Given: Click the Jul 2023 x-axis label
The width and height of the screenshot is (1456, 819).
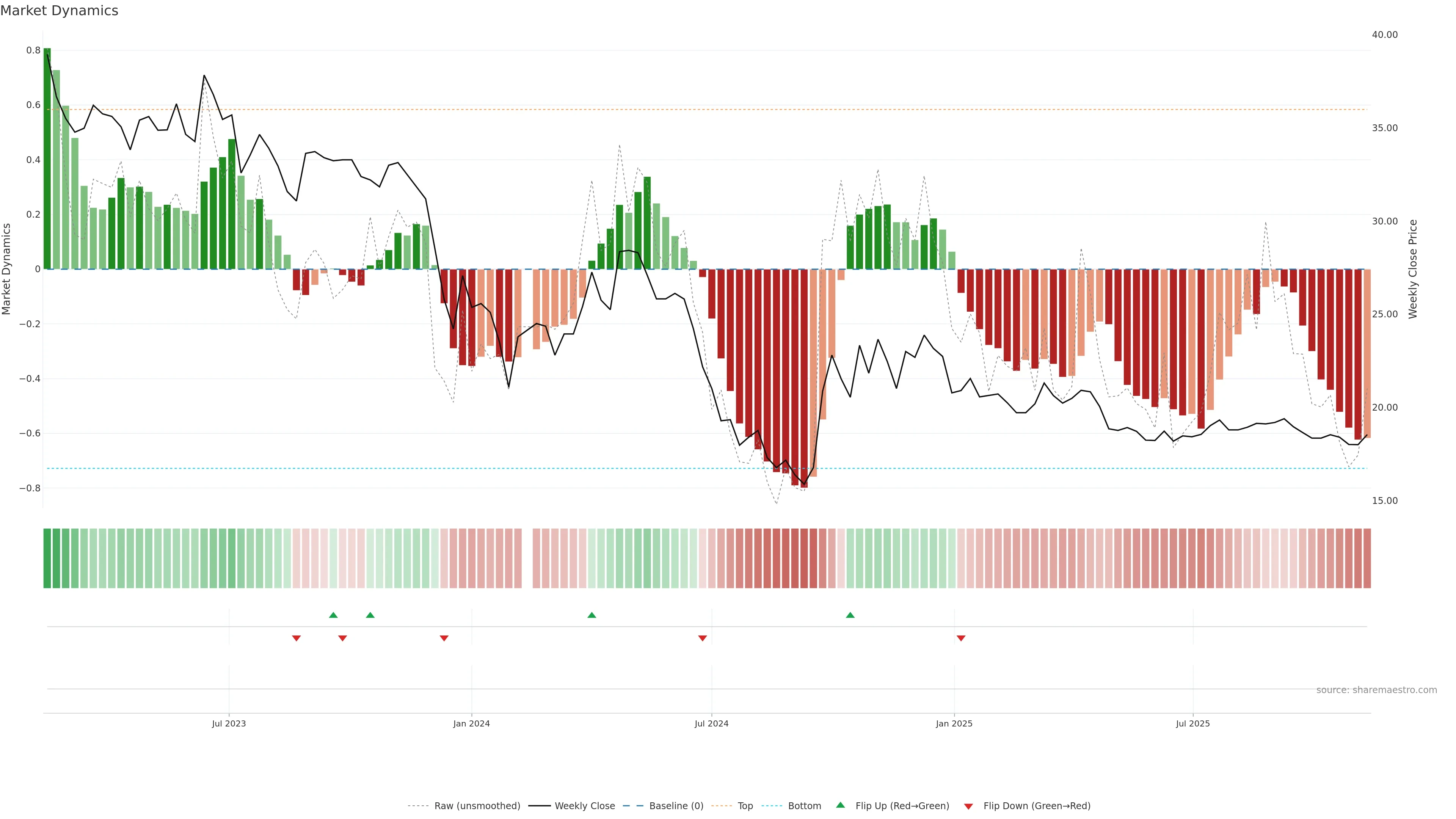Looking at the screenshot, I should (x=229, y=723).
